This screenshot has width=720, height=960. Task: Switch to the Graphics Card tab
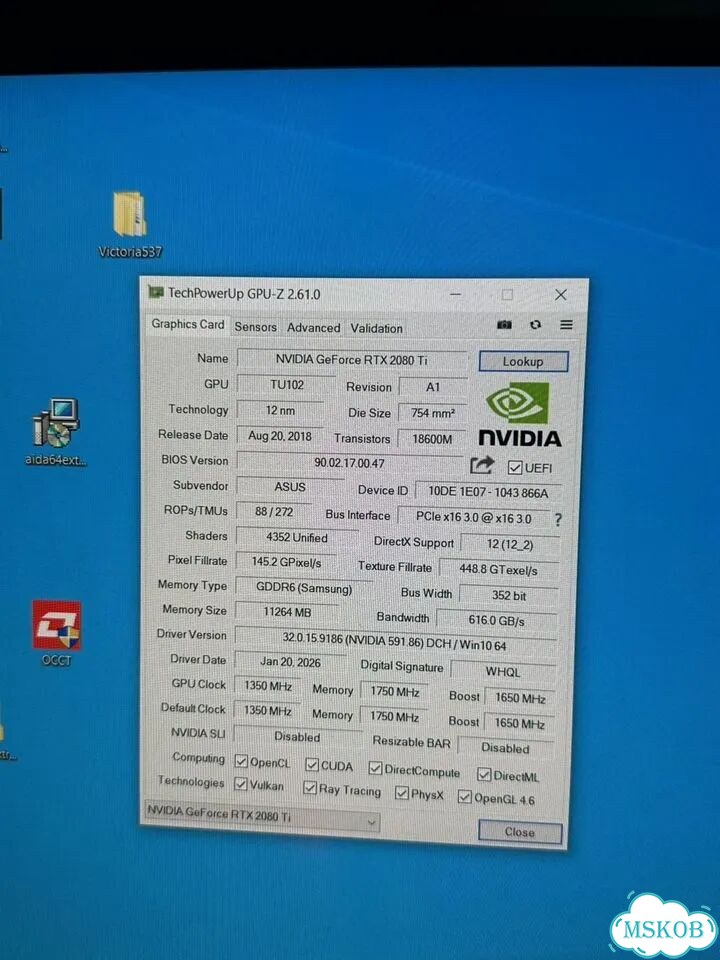tap(187, 324)
